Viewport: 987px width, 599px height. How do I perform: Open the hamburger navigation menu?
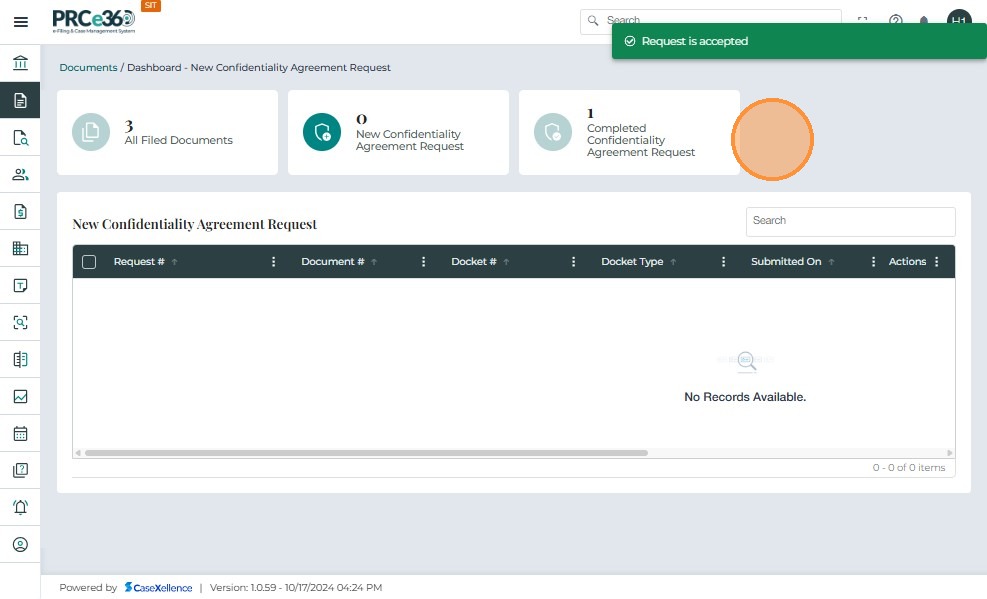click(x=20, y=22)
